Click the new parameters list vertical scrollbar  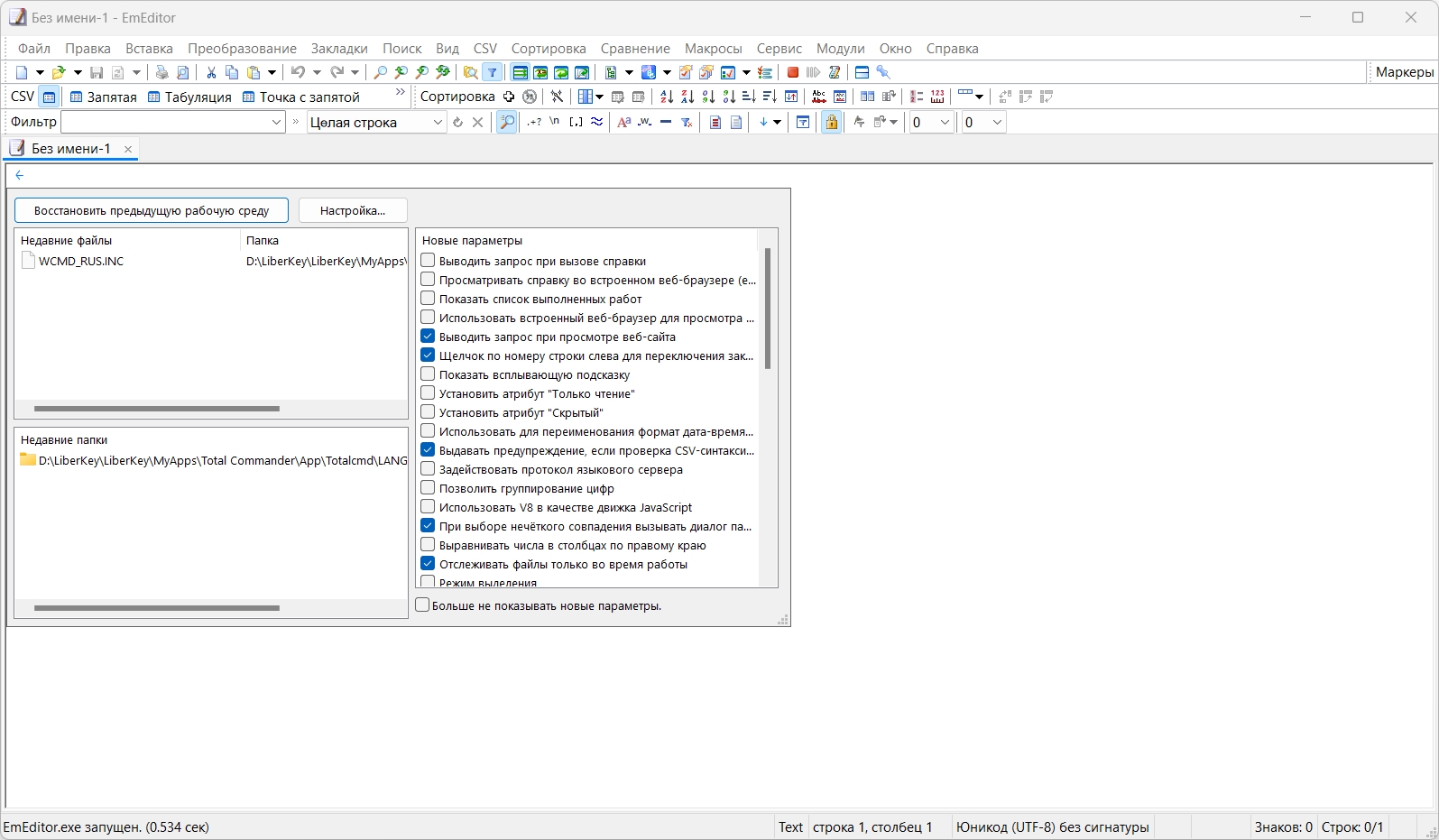[x=768, y=309]
